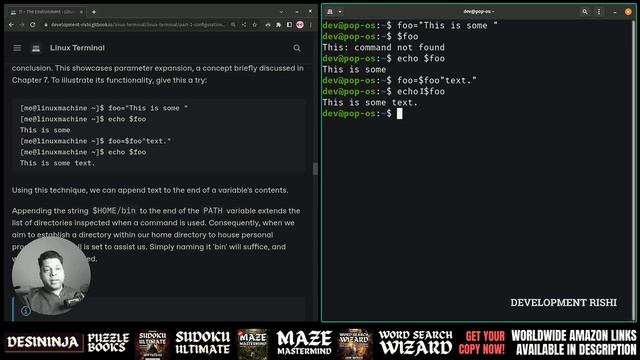This screenshot has height=360, width=640.
Task: Click 'This: command not found' terminal output
Action: pos(384,47)
